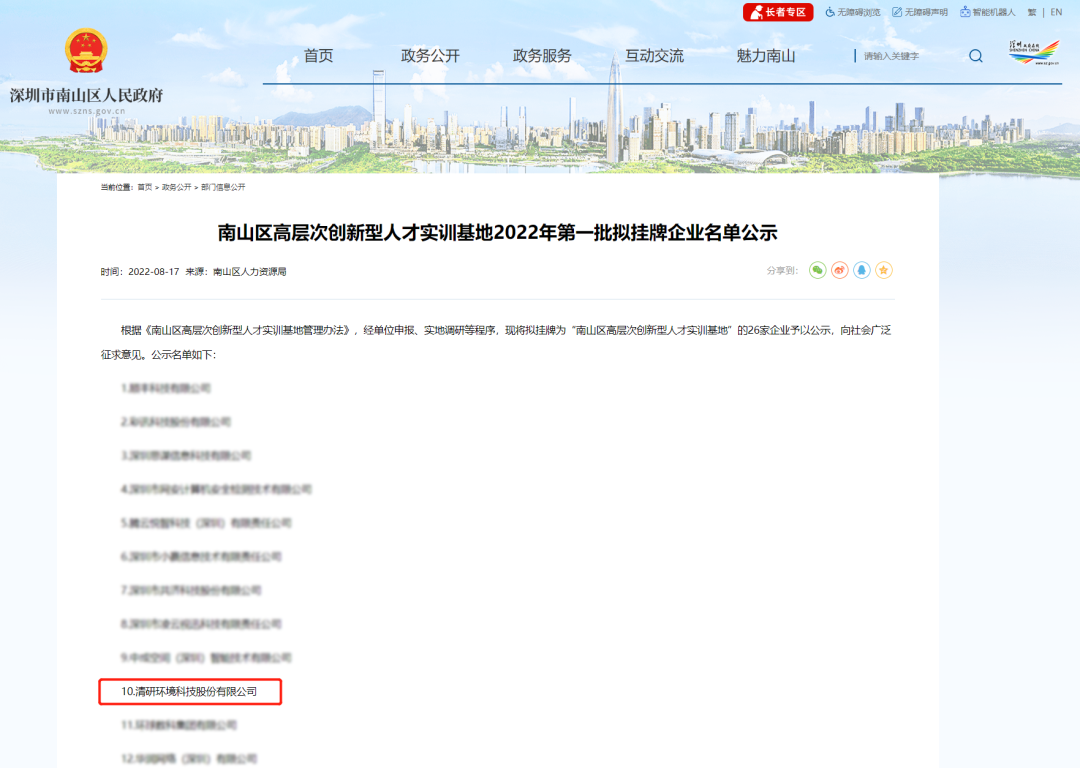Open the 魅力南山 navigation menu
This screenshot has width=1080, height=768.
coord(765,57)
